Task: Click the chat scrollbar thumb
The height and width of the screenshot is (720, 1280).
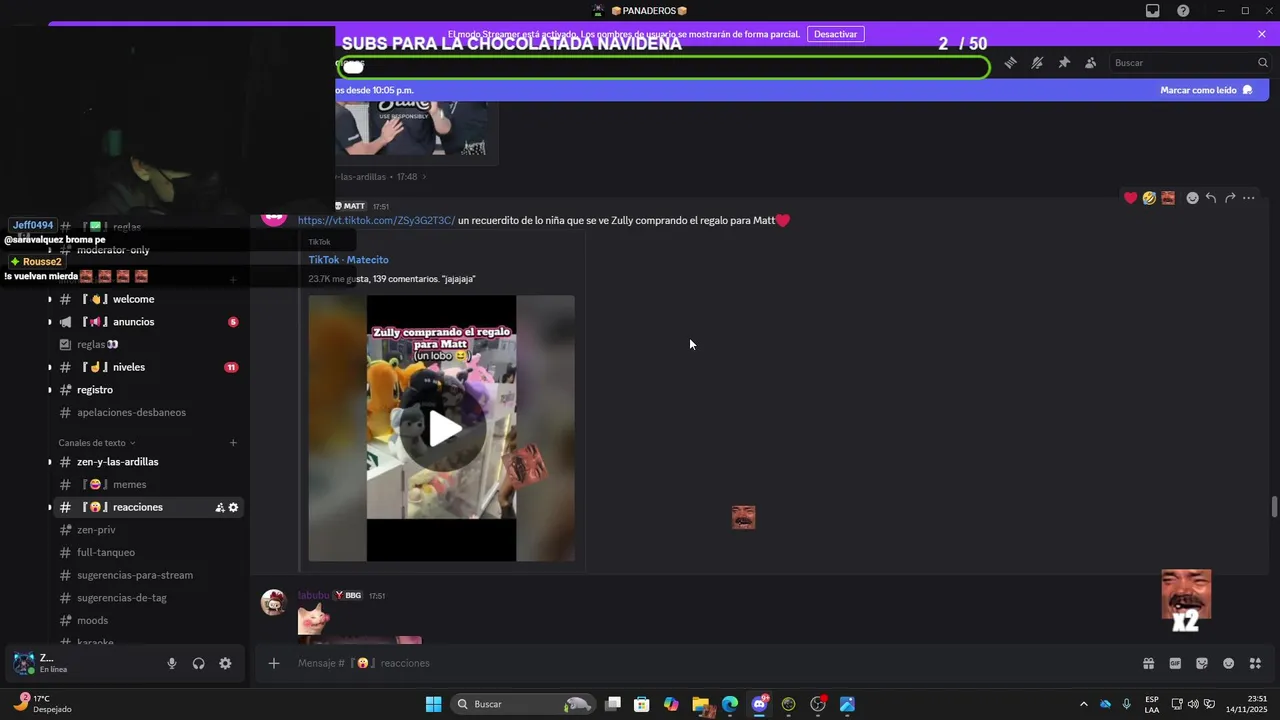Action: pos(1274,506)
